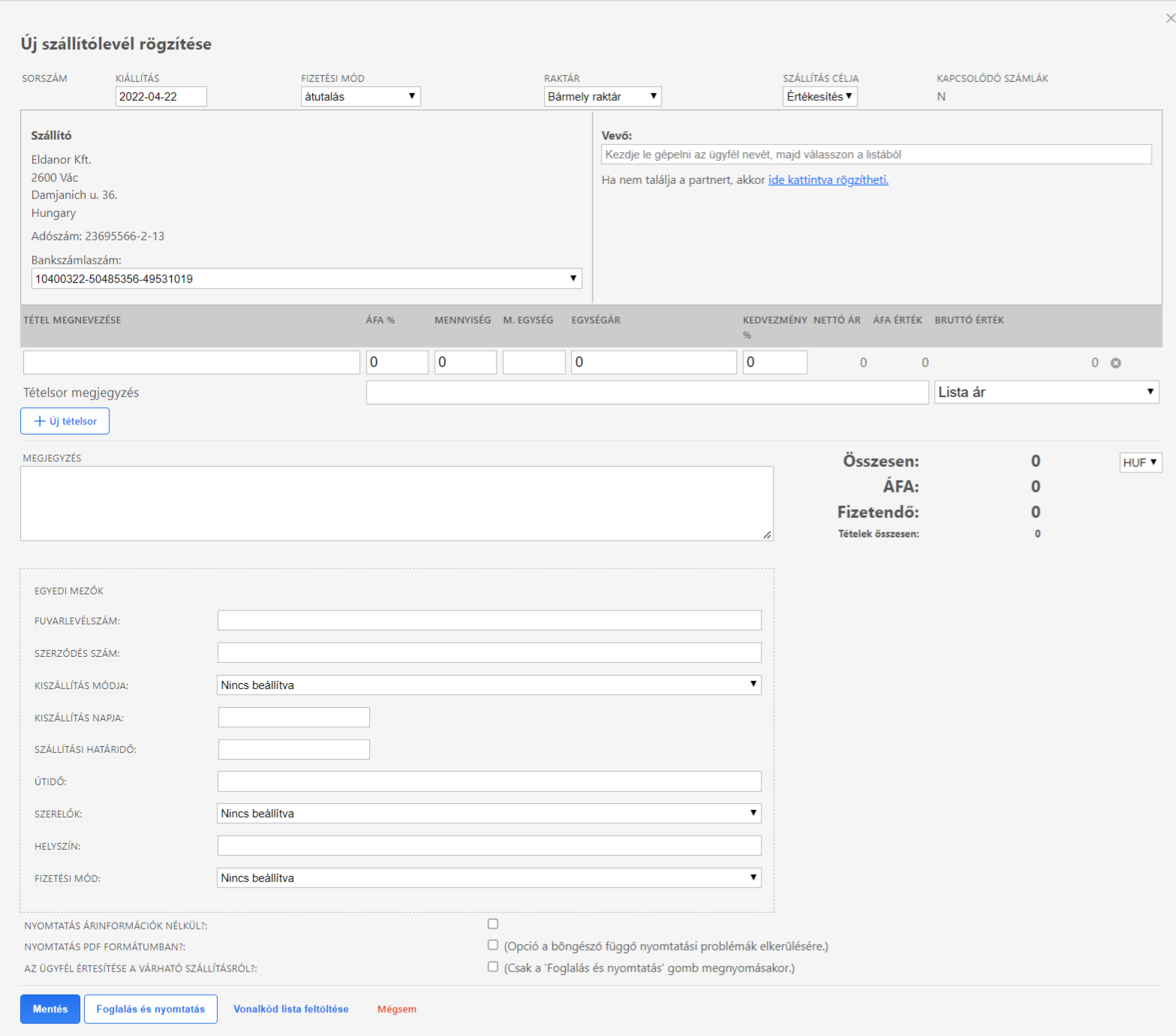Open the Kiszállítás módja dropdown
Image resolution: width=1176 pixels, height=1036 pixels.
pyautogui.click(x=489, y=685)
